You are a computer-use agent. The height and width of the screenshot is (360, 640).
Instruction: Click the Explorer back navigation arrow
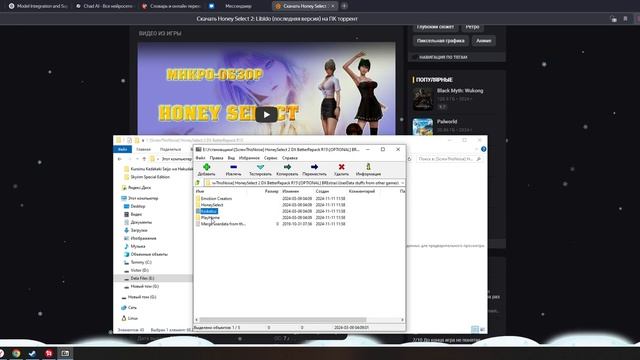pyautogui.click(x=120, y=159)
